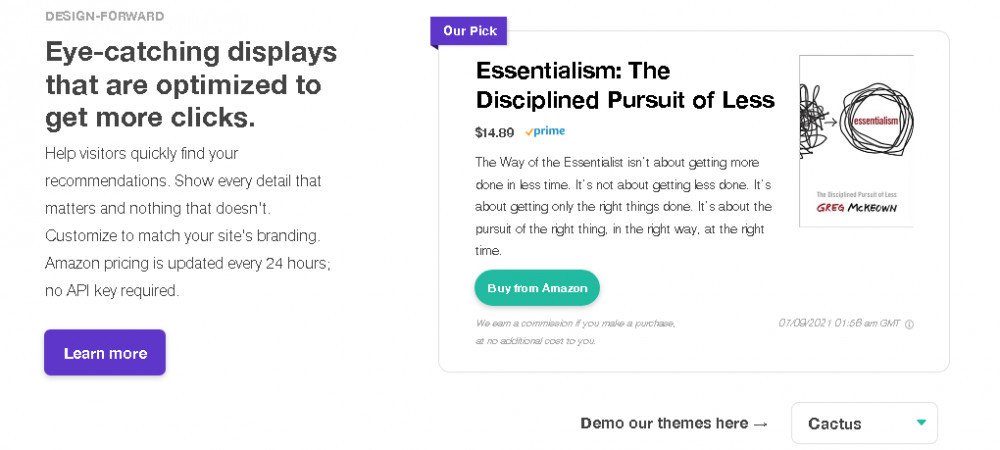Viewport: 1000px width, 450px height.
Task: Click the 07/09/2021 price update timestamp
Action: pos(838,323)
